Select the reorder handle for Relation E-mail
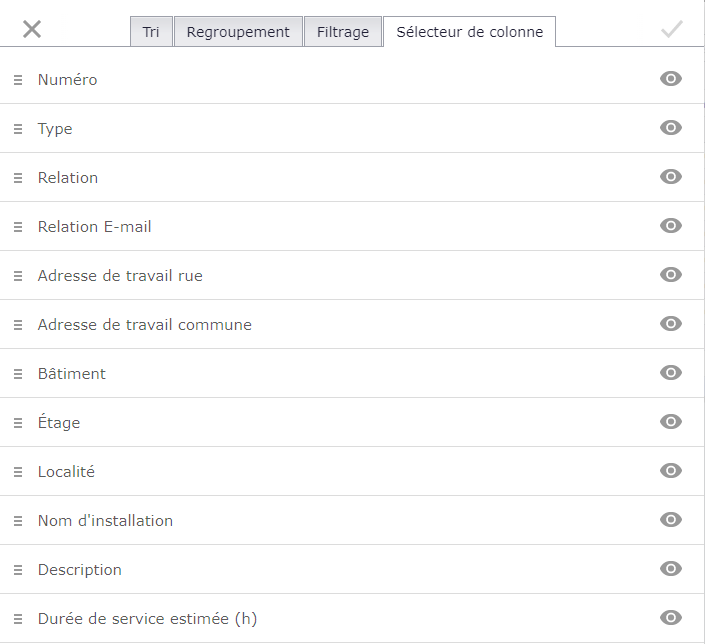Screen dimensions: 705x644 [x=18, y=227]
